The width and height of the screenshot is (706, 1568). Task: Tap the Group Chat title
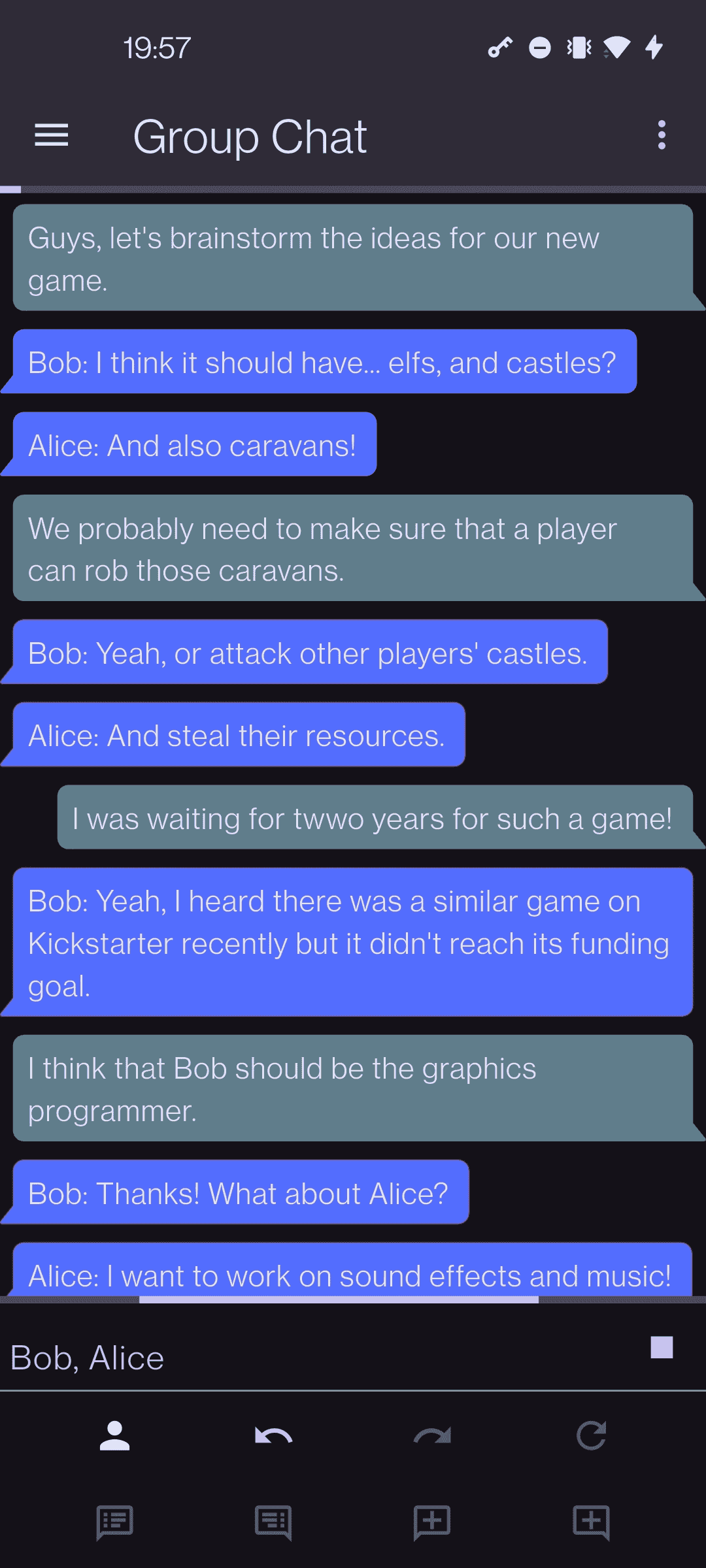[x=250, y=137]
